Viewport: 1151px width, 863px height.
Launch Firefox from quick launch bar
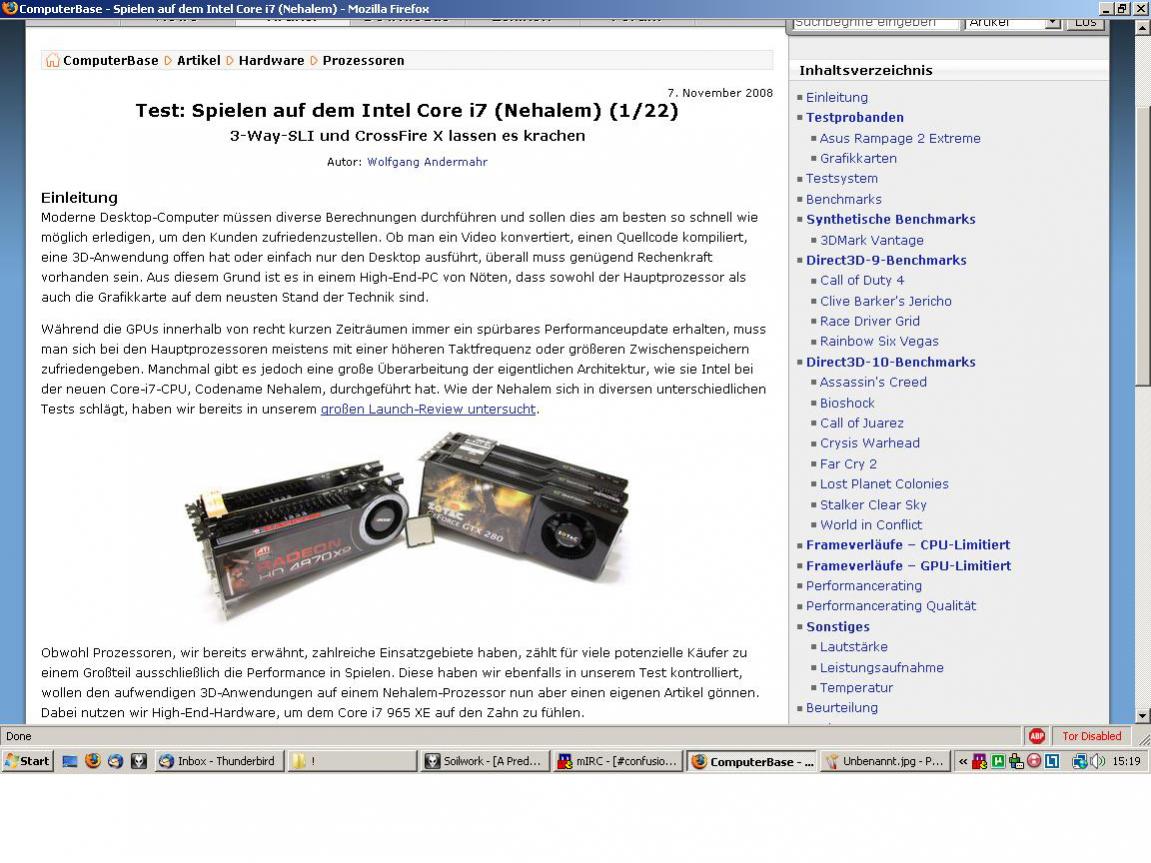coord(92,761)
